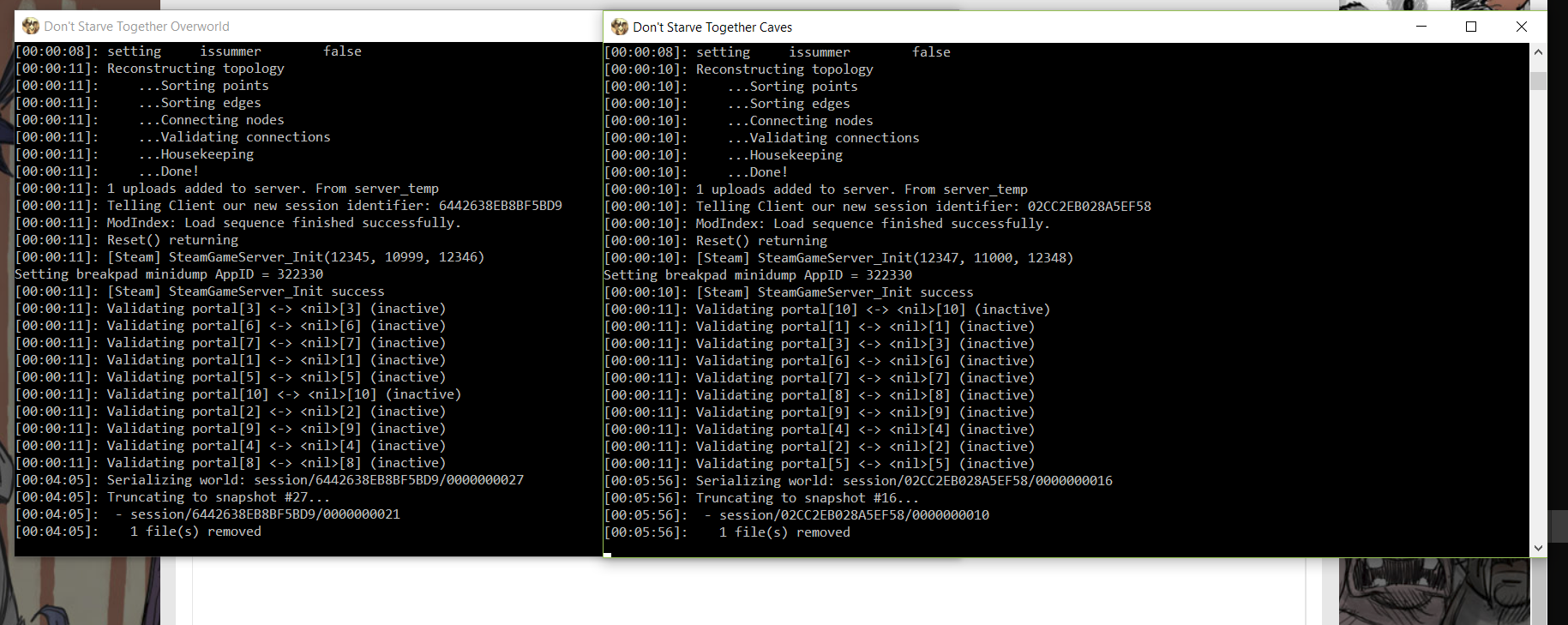
Task: Click the Caves window app icon
Action: pyautogui.click(x=619, y=27)
